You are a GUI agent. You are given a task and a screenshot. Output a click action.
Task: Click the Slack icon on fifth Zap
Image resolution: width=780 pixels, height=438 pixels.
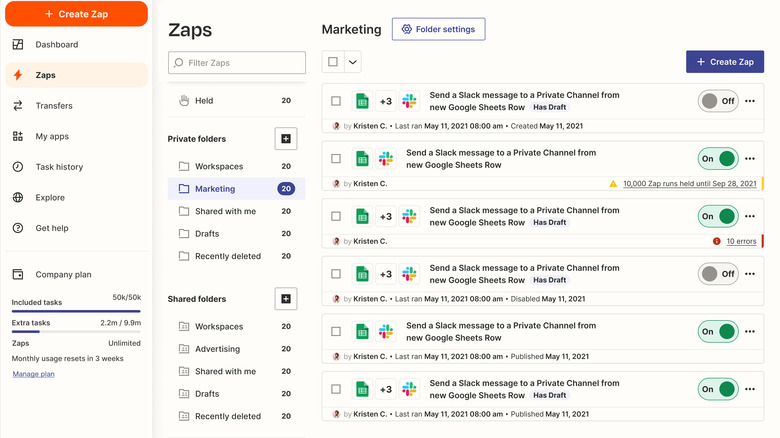pos(386,331)
